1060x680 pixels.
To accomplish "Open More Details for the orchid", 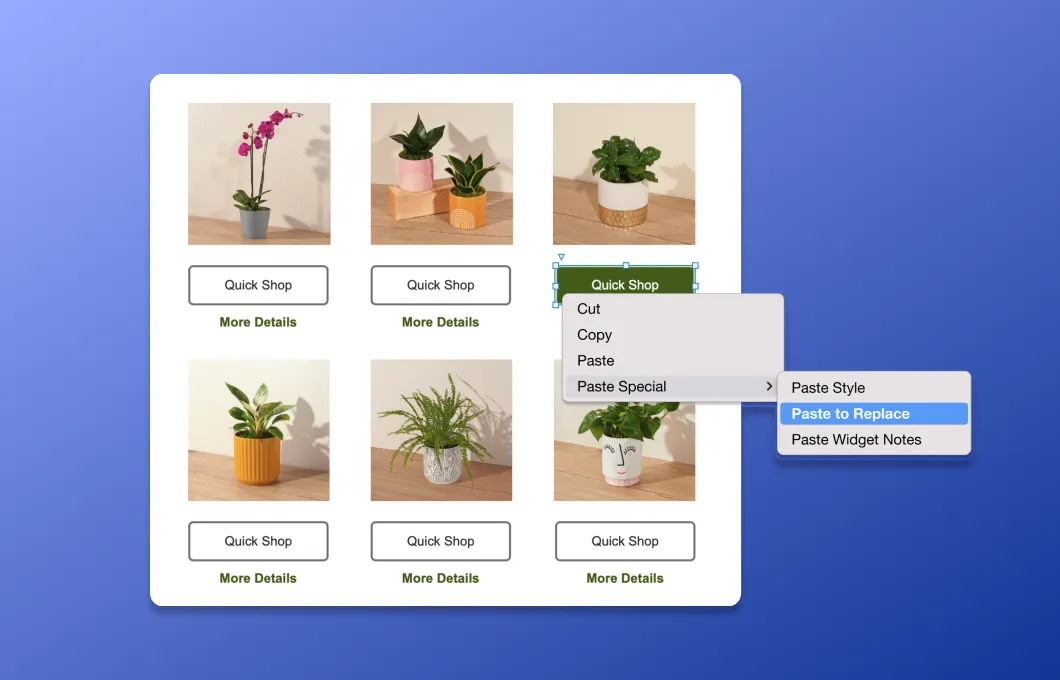I will (258, 322).
